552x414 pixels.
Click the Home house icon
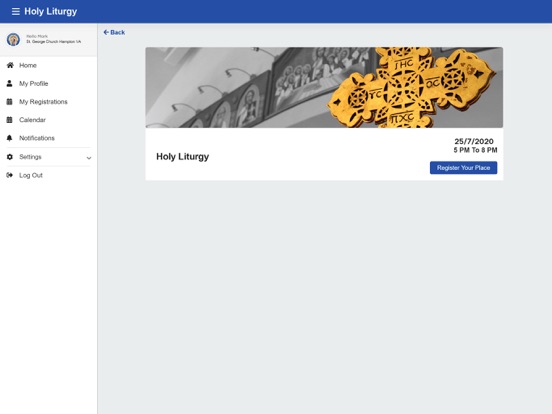pyautogui.click(x=10, y=65)
